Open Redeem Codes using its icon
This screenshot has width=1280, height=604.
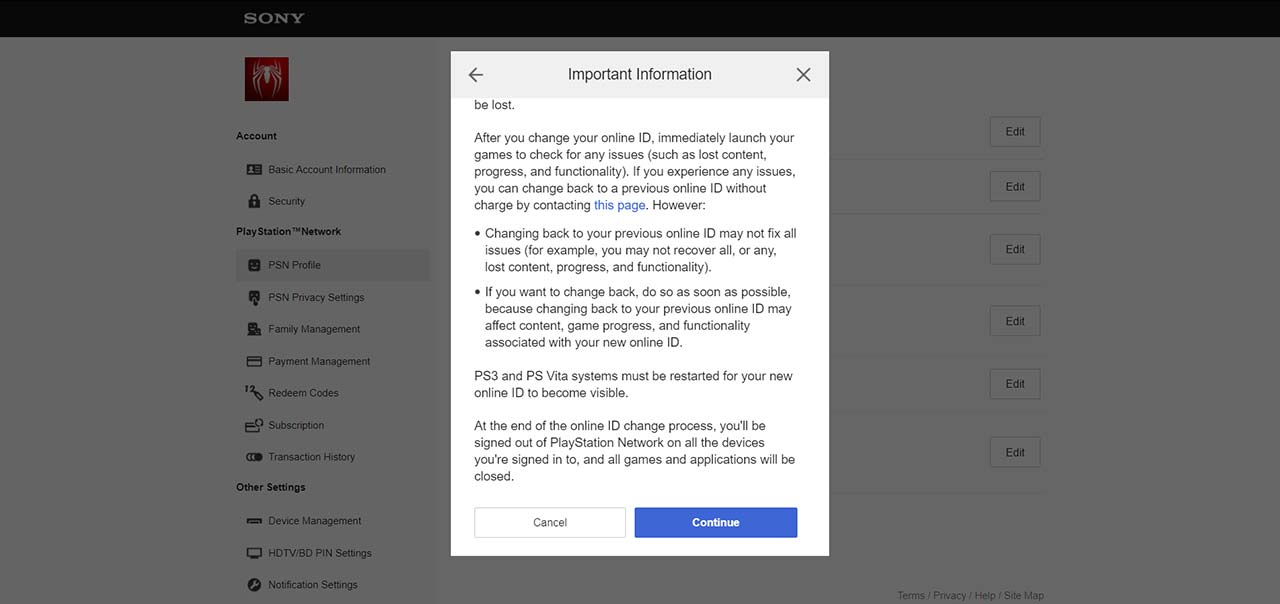pyautogui.click(x=254, y=393)
